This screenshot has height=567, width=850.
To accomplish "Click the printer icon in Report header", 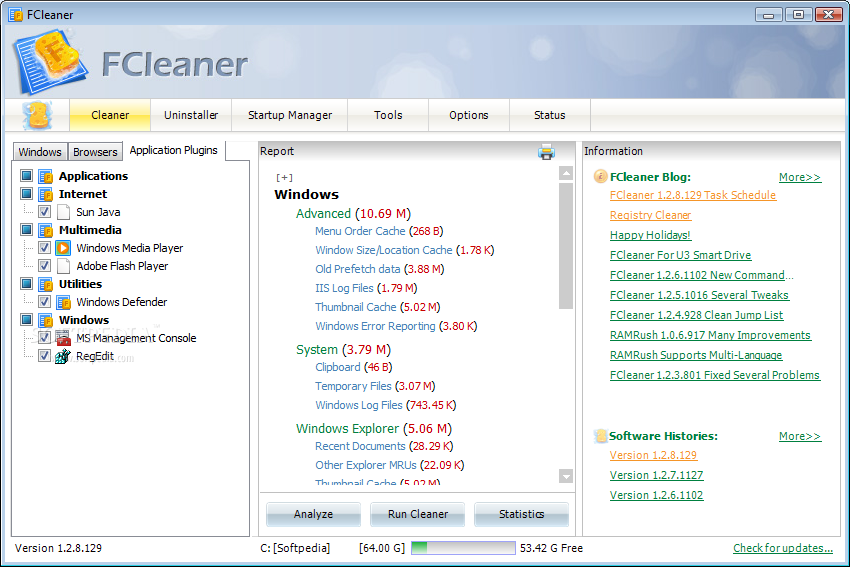I will [546, 152].
